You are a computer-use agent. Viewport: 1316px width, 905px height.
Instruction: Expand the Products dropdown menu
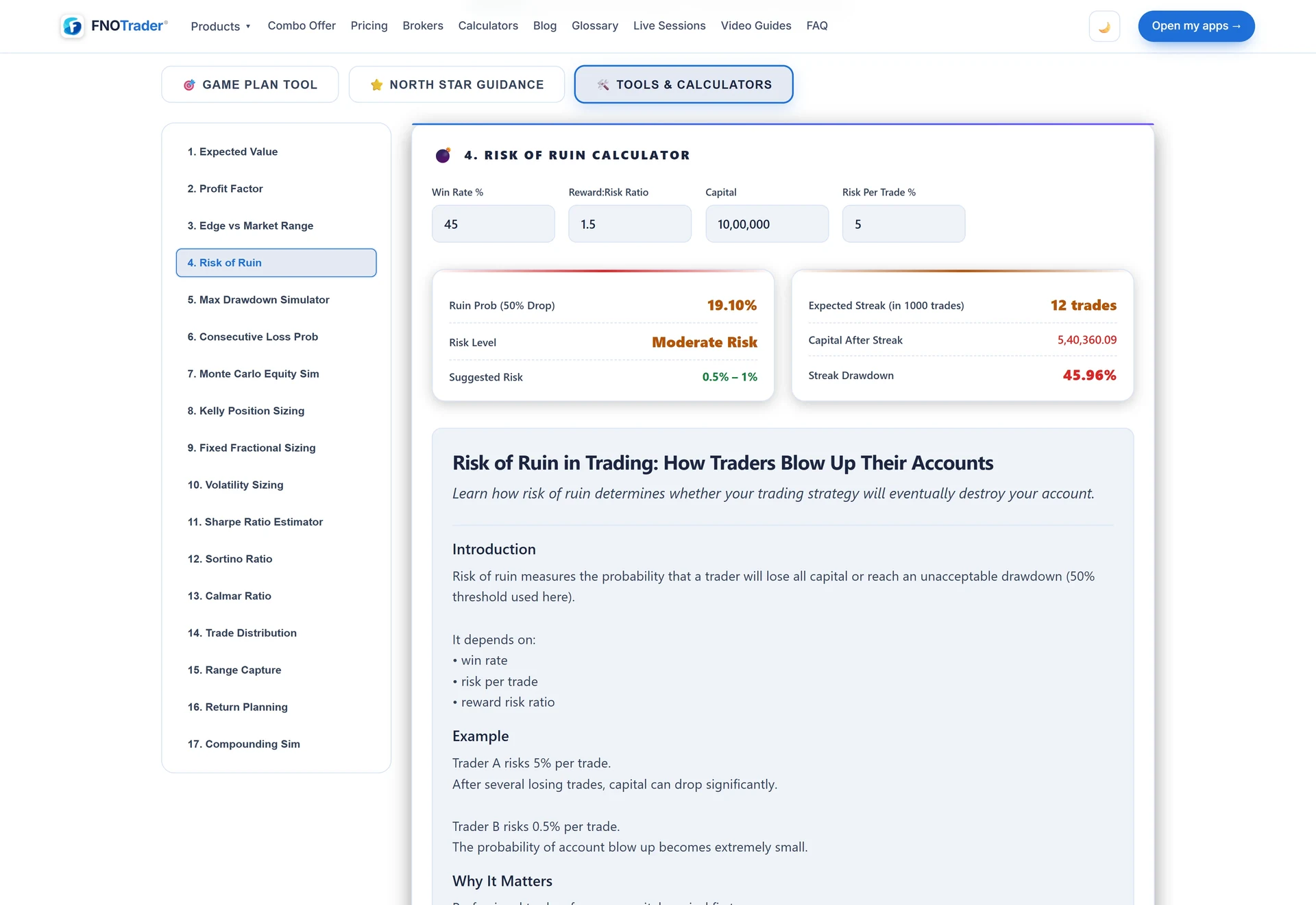(221, 26)
